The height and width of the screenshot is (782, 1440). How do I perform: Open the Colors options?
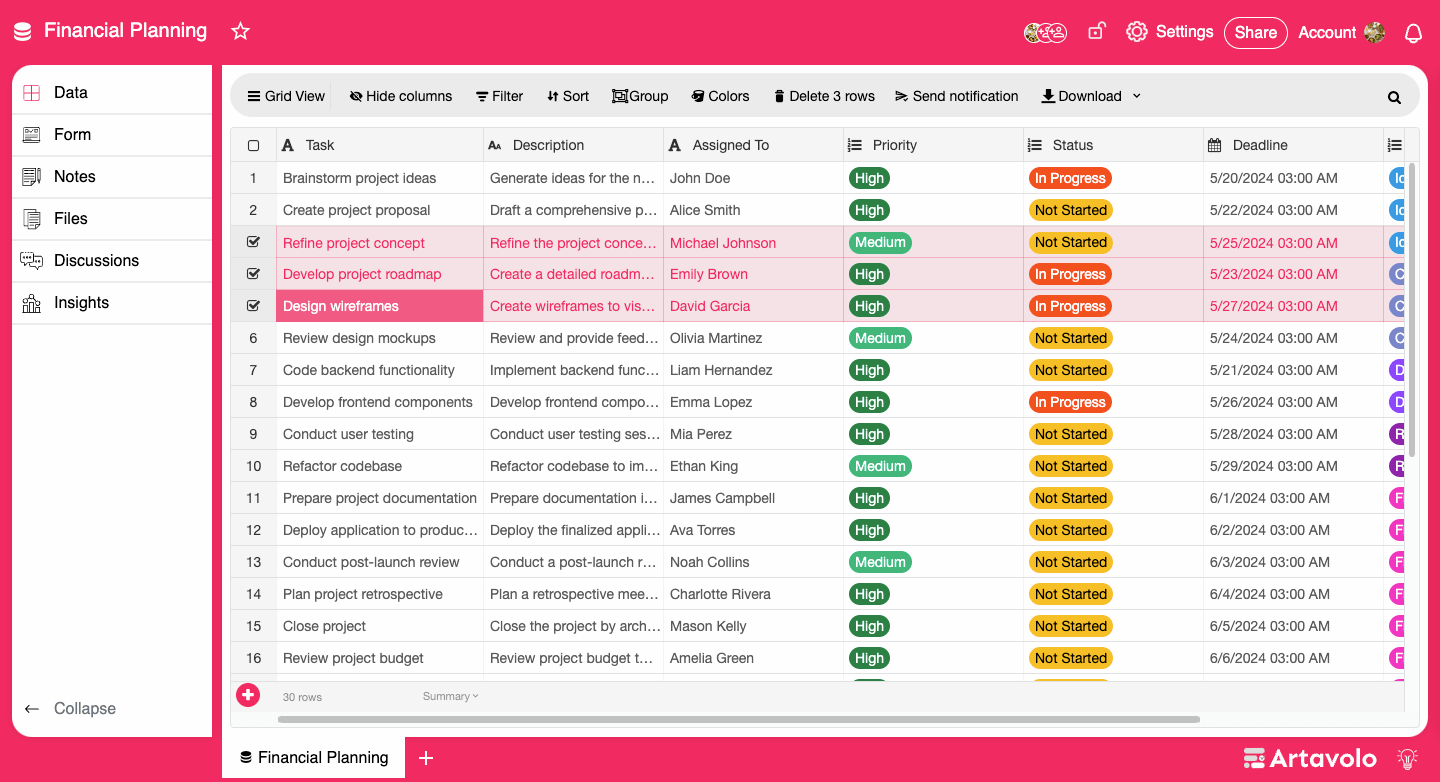pos(720,96)
